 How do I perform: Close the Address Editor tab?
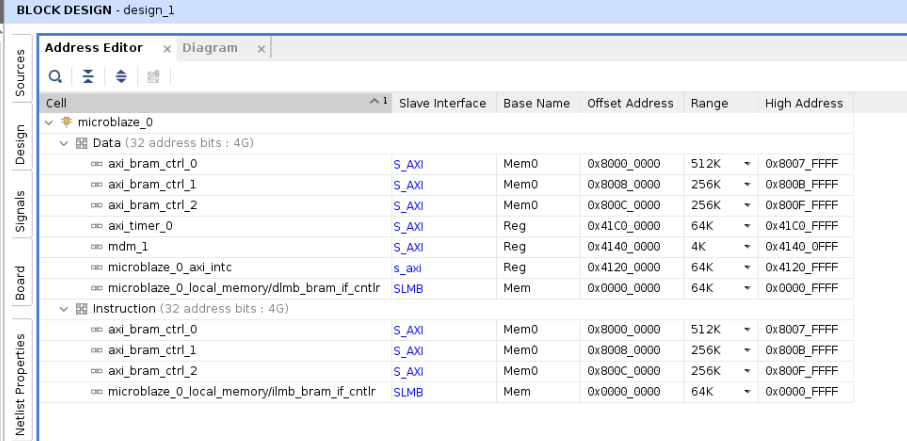(x=167, y=49)
